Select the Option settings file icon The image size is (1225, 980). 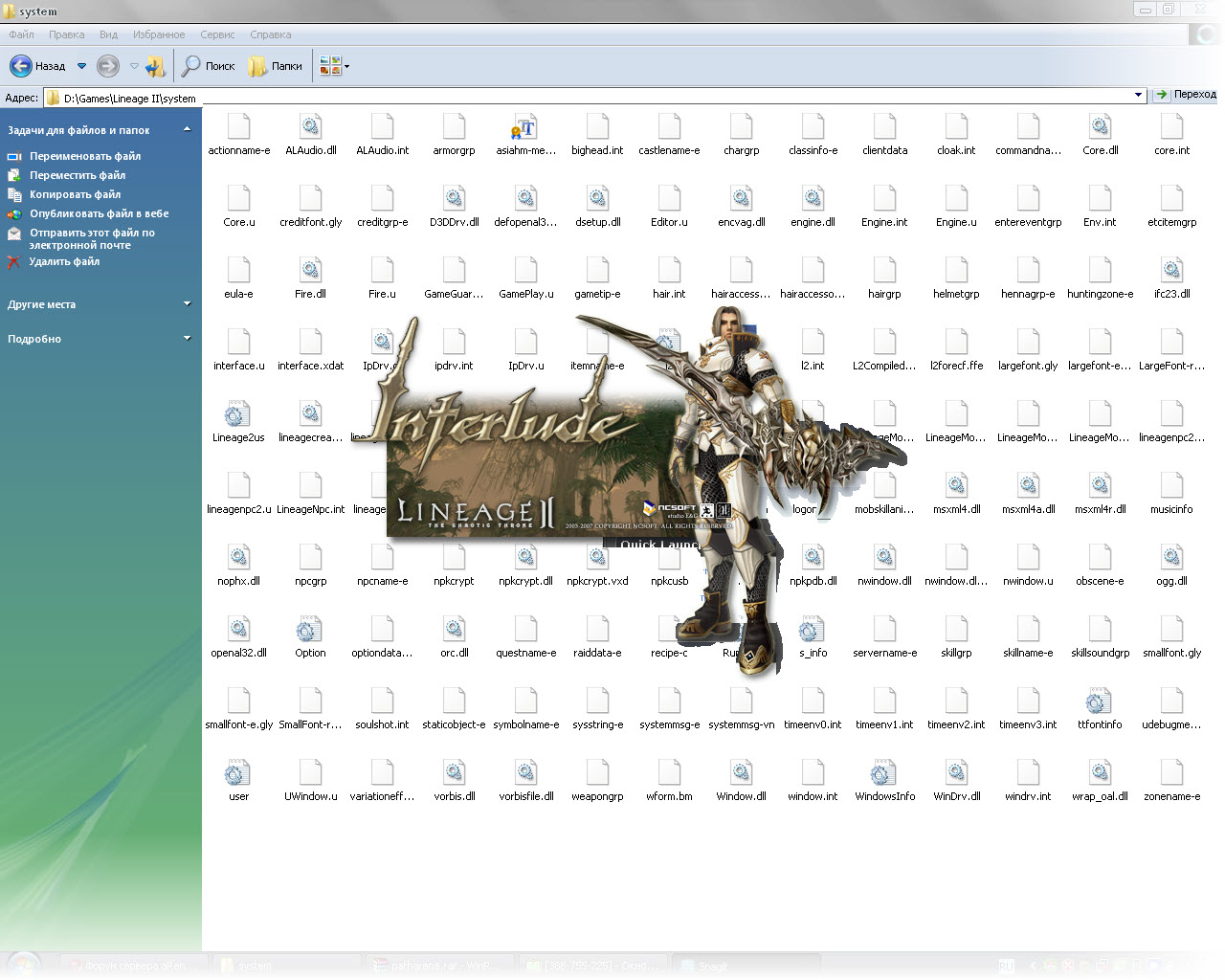click(x=310, y=631)
